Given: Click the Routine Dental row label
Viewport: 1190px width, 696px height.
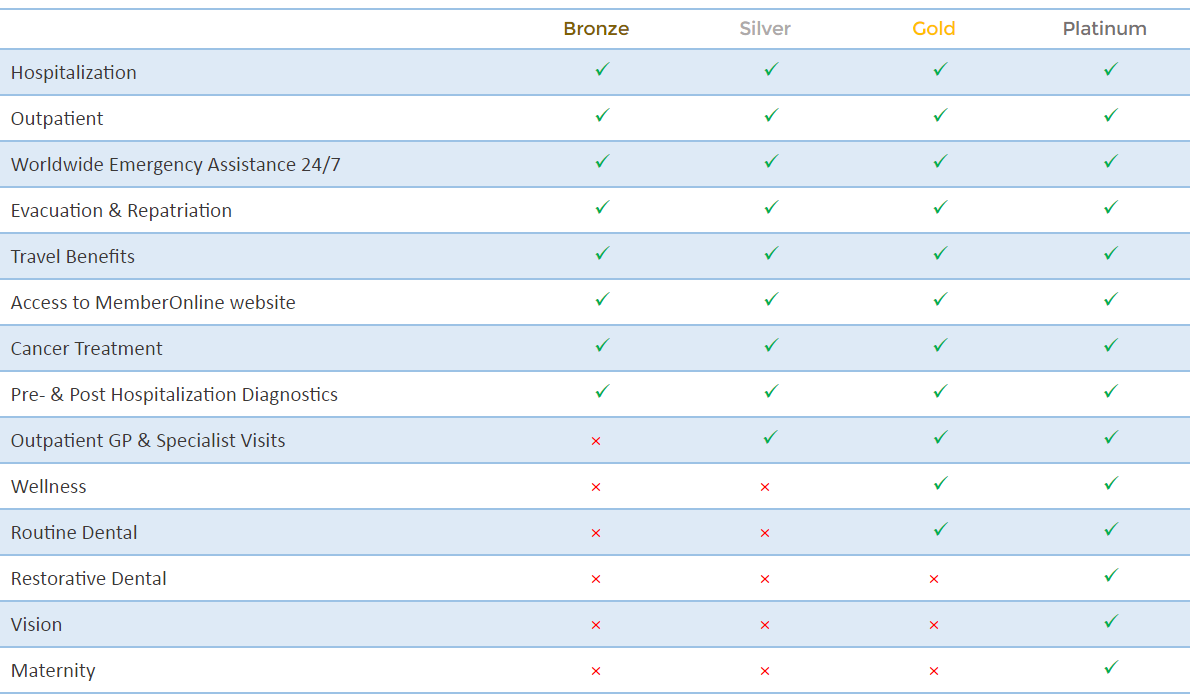Looking at the screenshot, I should [x=74, y=533].
